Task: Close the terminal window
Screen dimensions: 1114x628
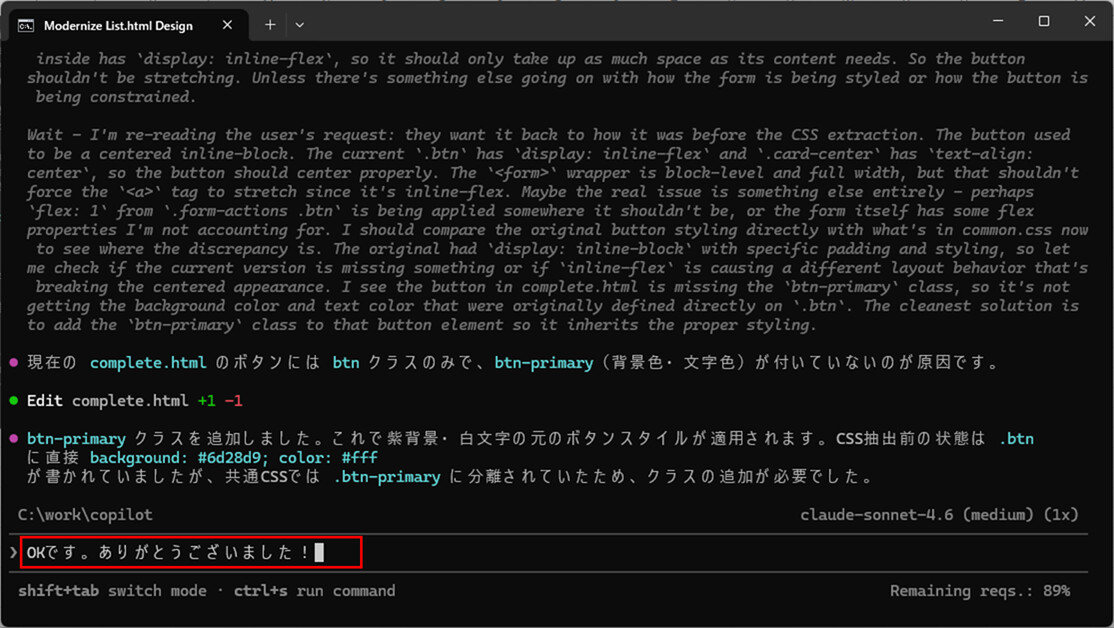Action: click(x=1090, y=22)
